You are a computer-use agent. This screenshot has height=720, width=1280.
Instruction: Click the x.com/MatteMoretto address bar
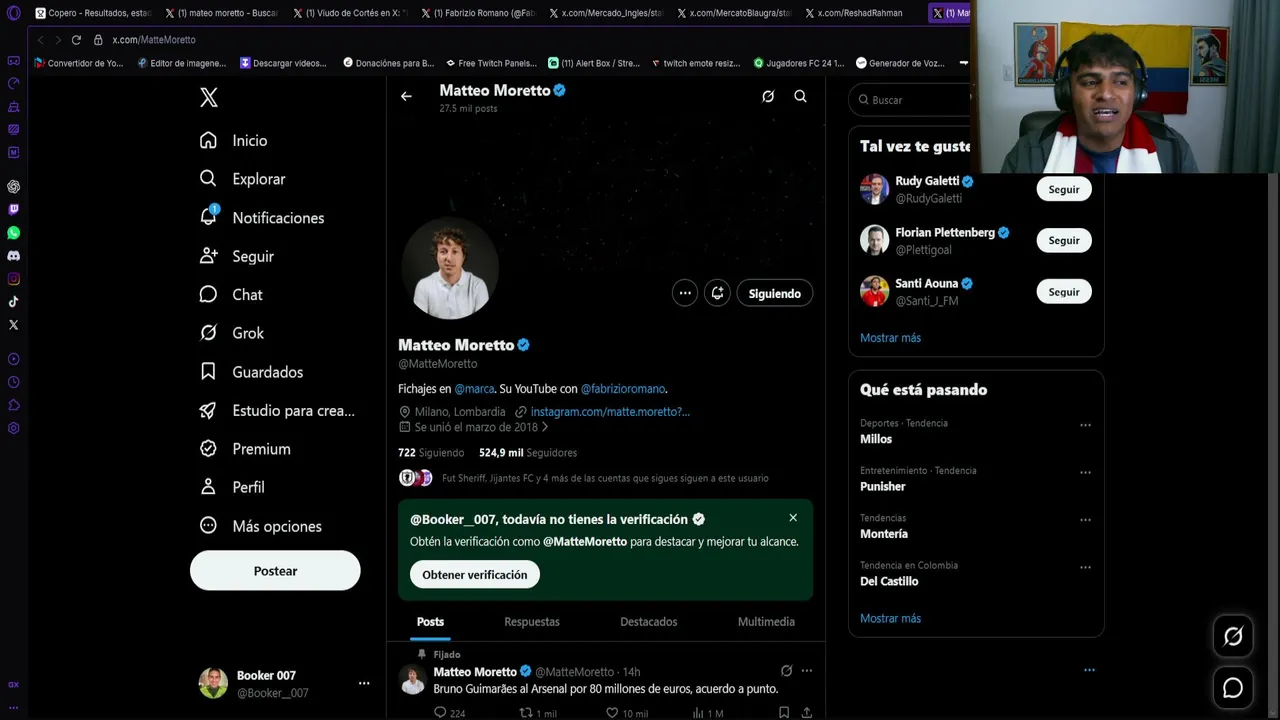154,40
